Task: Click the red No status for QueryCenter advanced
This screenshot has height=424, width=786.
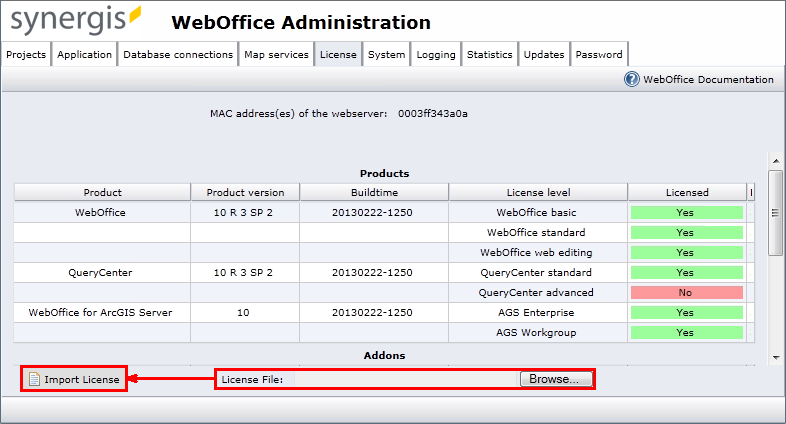Action: point(687,293)
